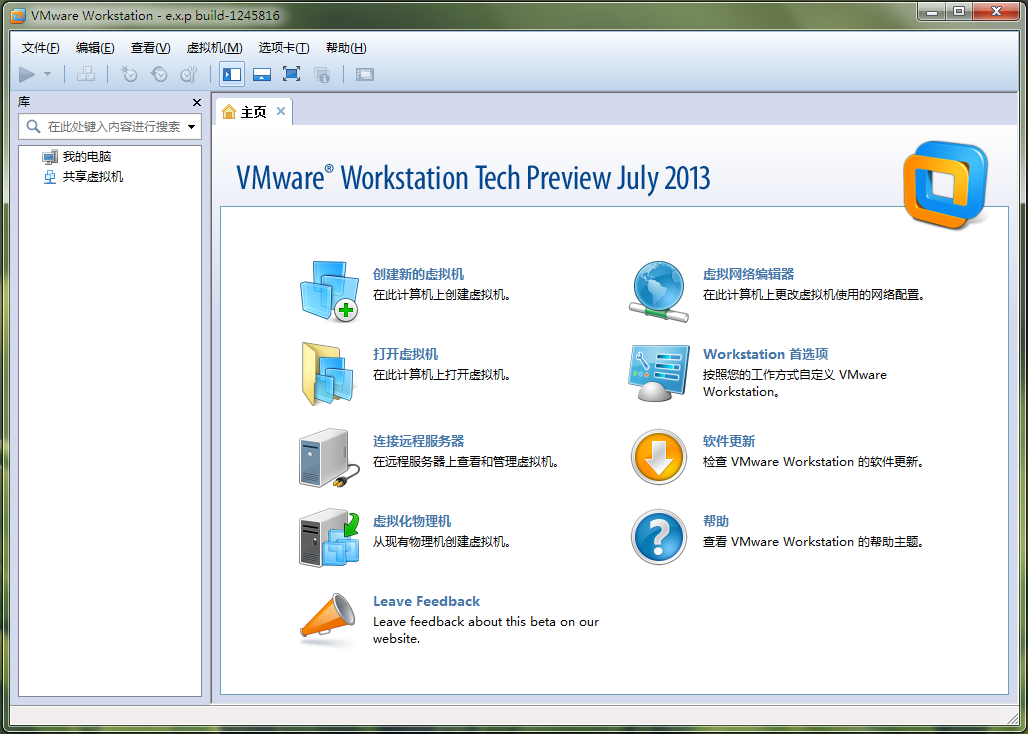This screenshot has width=1028, height=734.
Task: Click the 帮助 question mark icon
Action: (x=659, y=537)
